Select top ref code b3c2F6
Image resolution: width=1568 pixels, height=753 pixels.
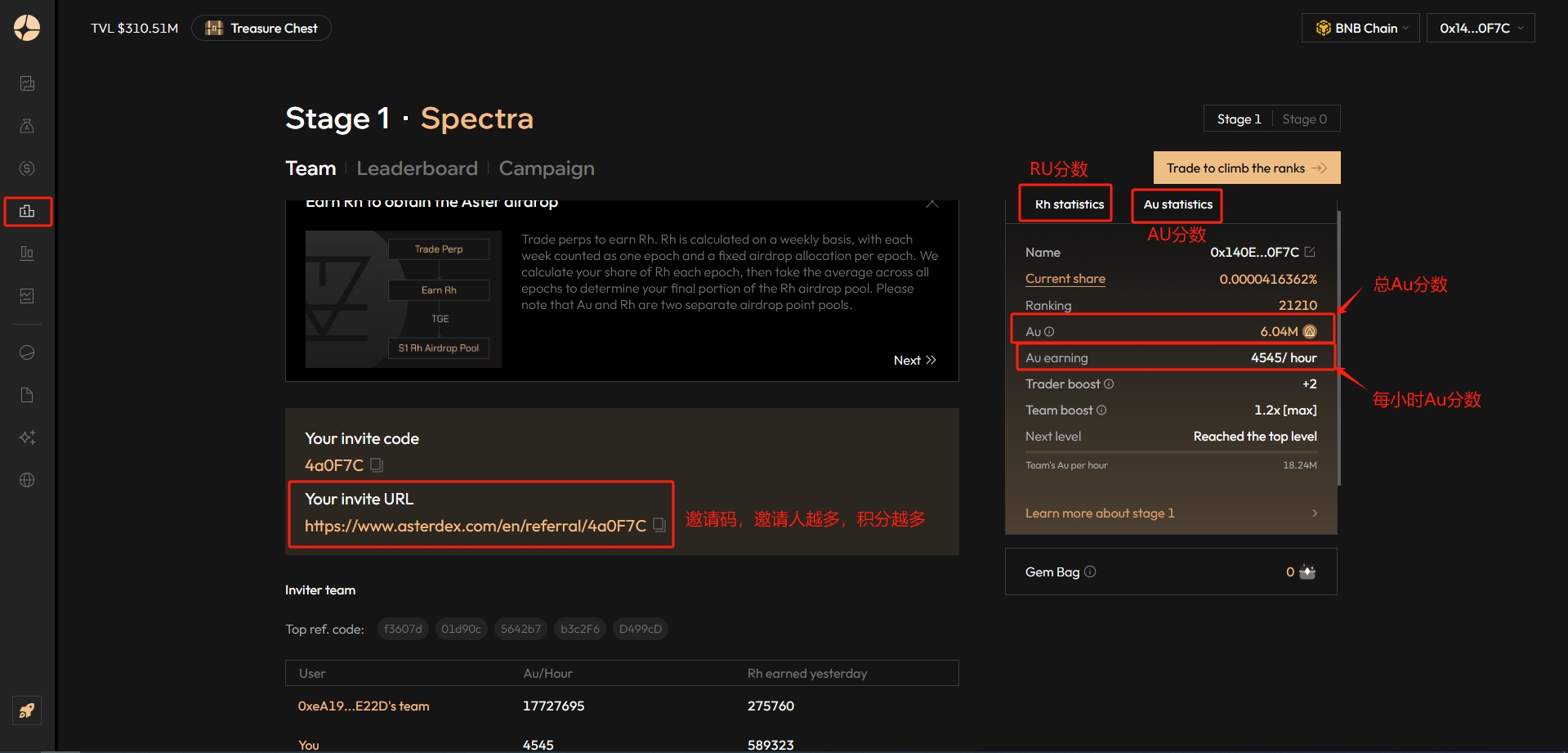[580, 629]
